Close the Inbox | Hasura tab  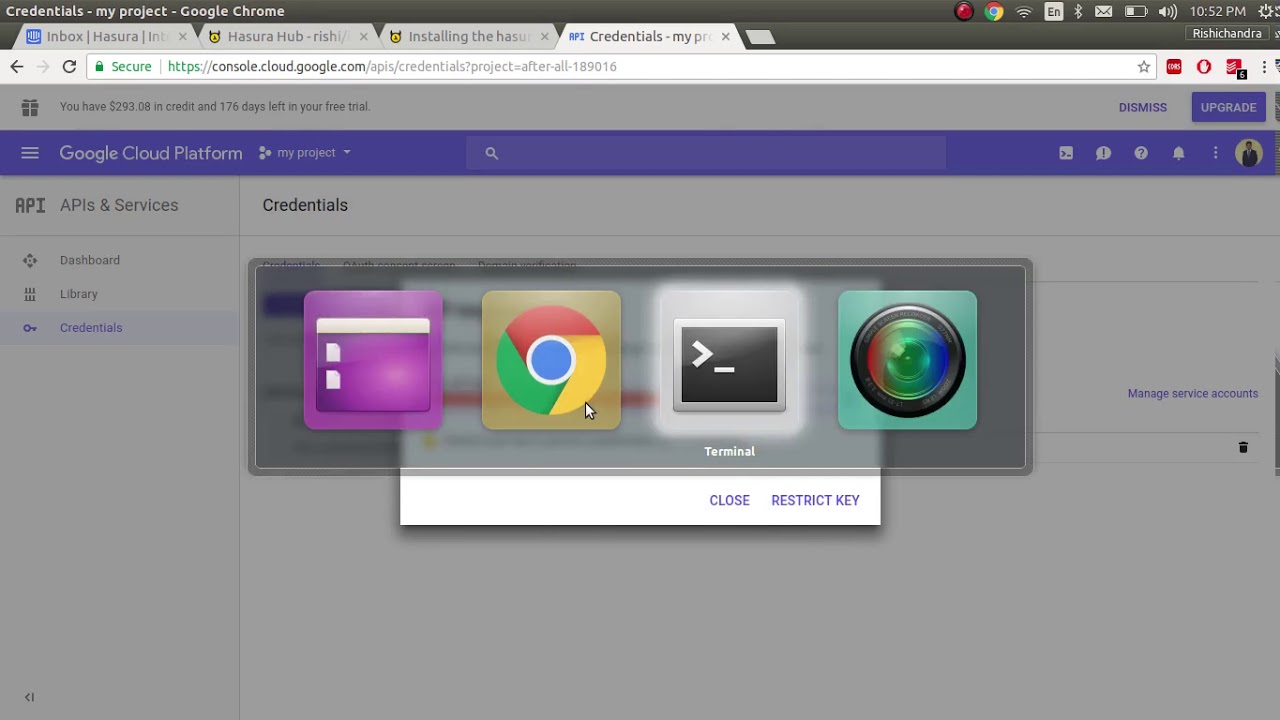(182, 36)
